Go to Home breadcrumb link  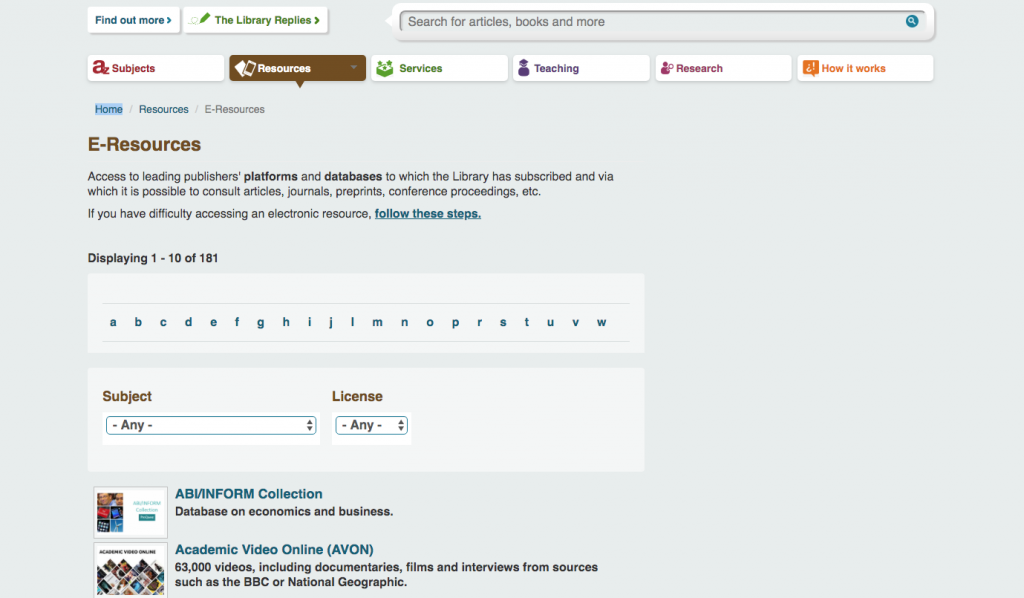(108, 109)
